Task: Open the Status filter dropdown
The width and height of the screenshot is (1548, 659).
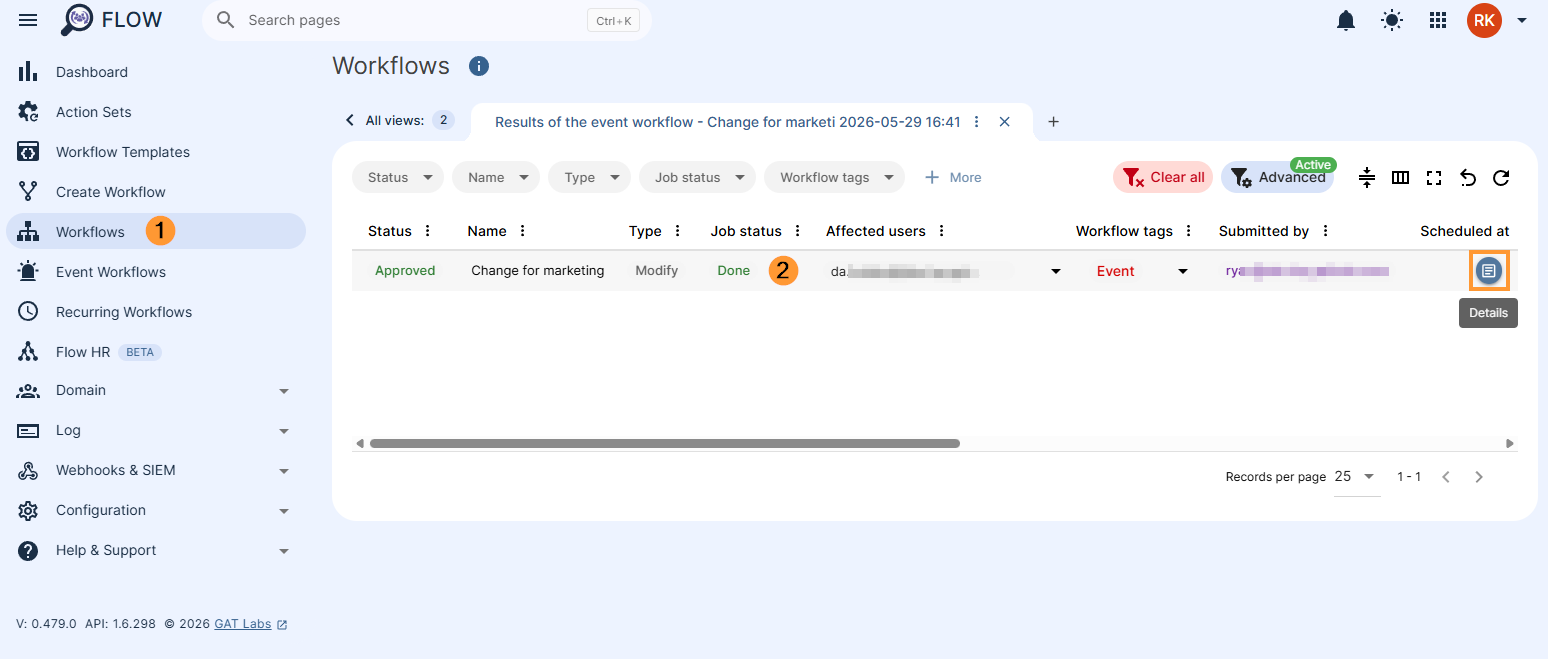Action: [x=398, y=177]
